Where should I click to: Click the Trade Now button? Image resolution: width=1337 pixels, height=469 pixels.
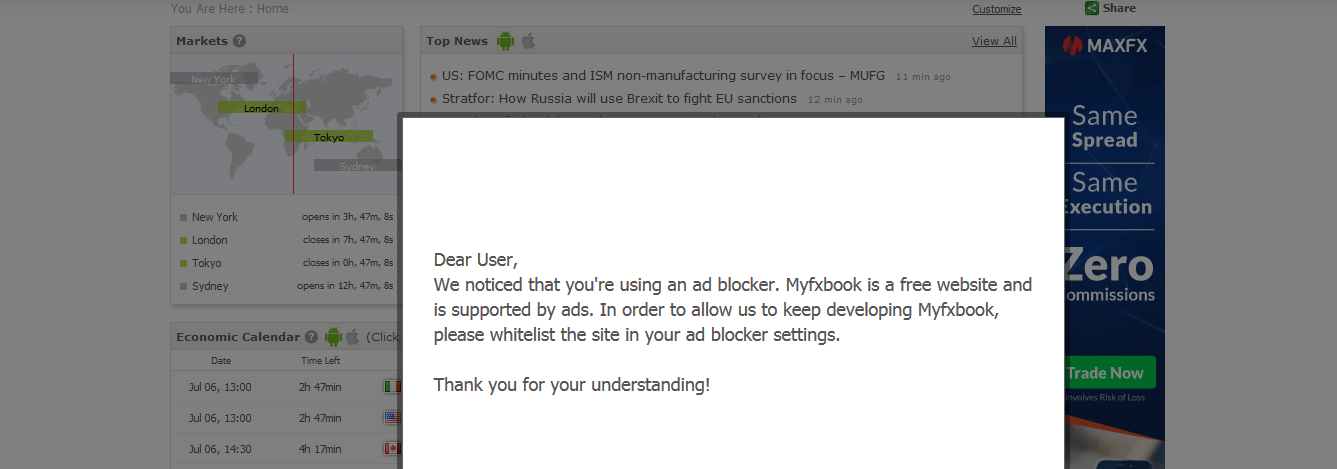[1105, 373]
